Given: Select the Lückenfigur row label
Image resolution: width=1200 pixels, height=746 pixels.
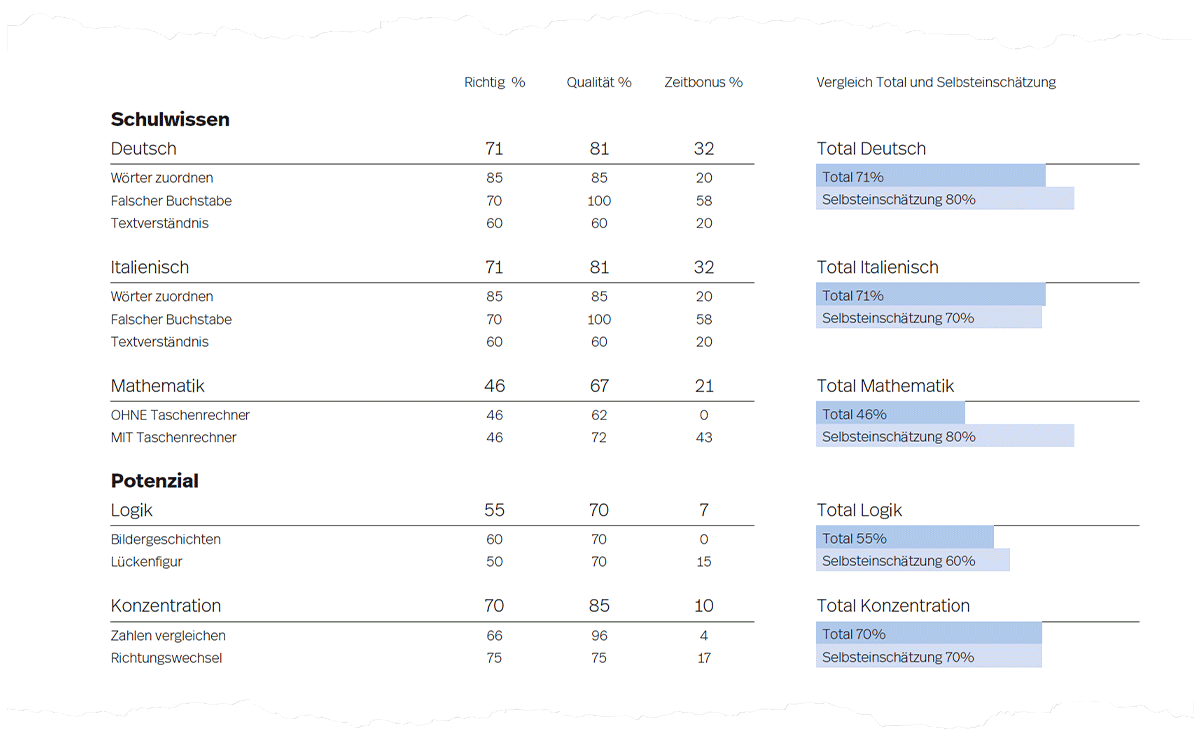Looking at the screenshot, I should click(x=146, y=562).
